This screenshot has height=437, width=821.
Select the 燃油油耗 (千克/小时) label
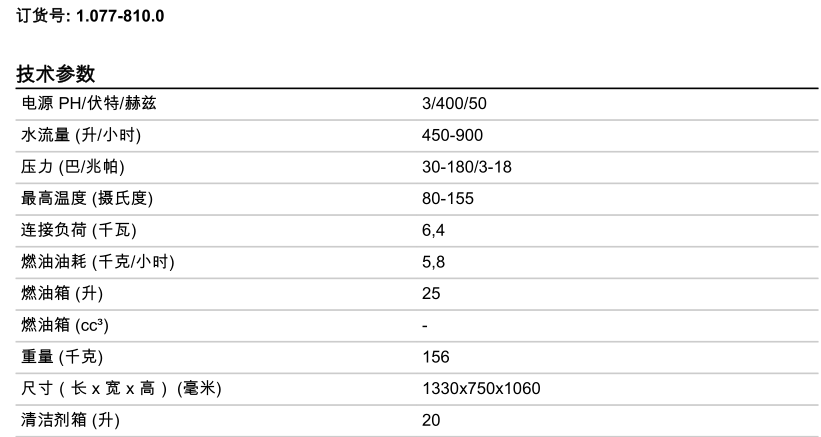click(x=99, y=262)
